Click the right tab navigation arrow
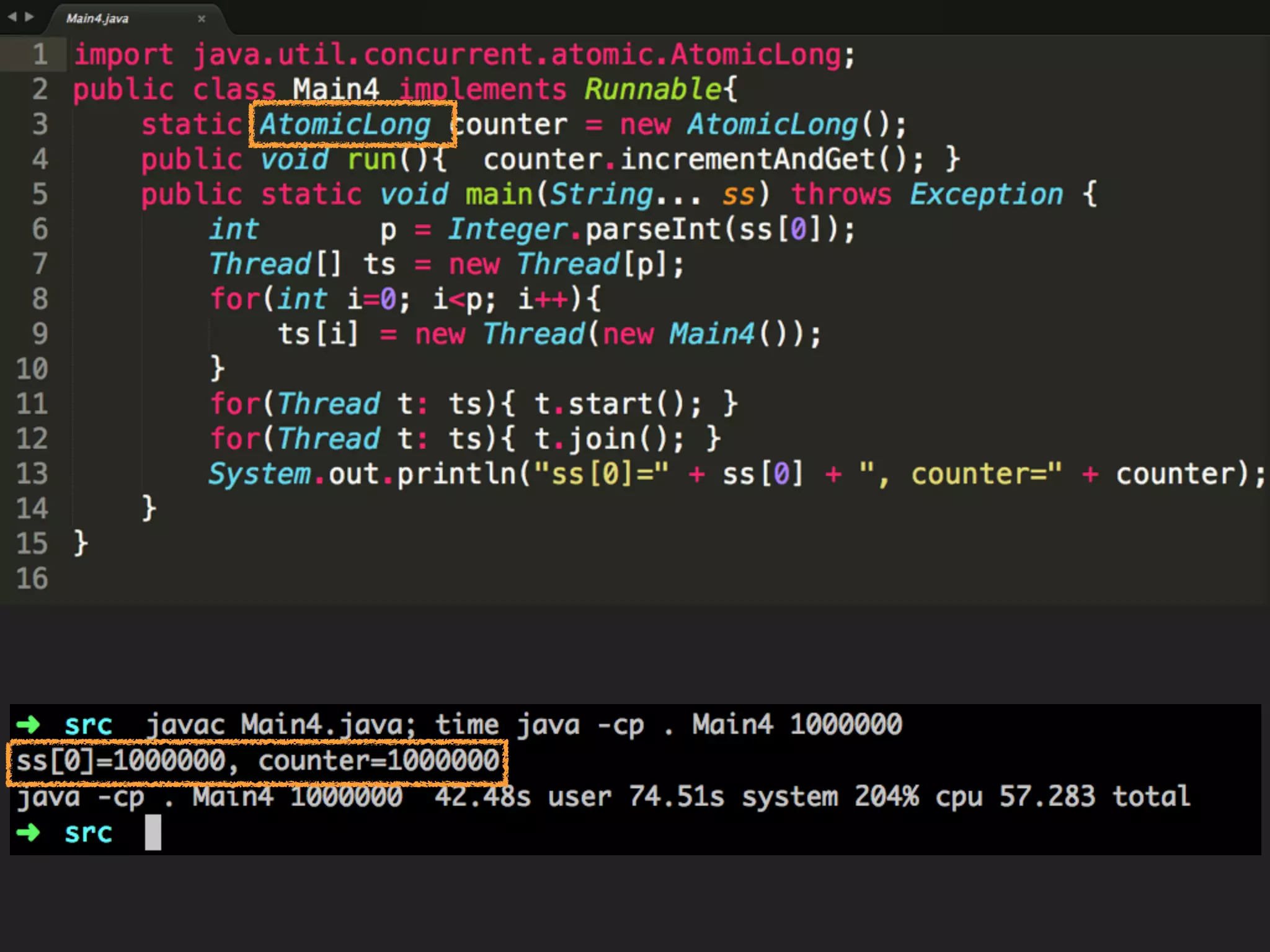Viewport: 1270px width, 952px height. tap(29, 17)
